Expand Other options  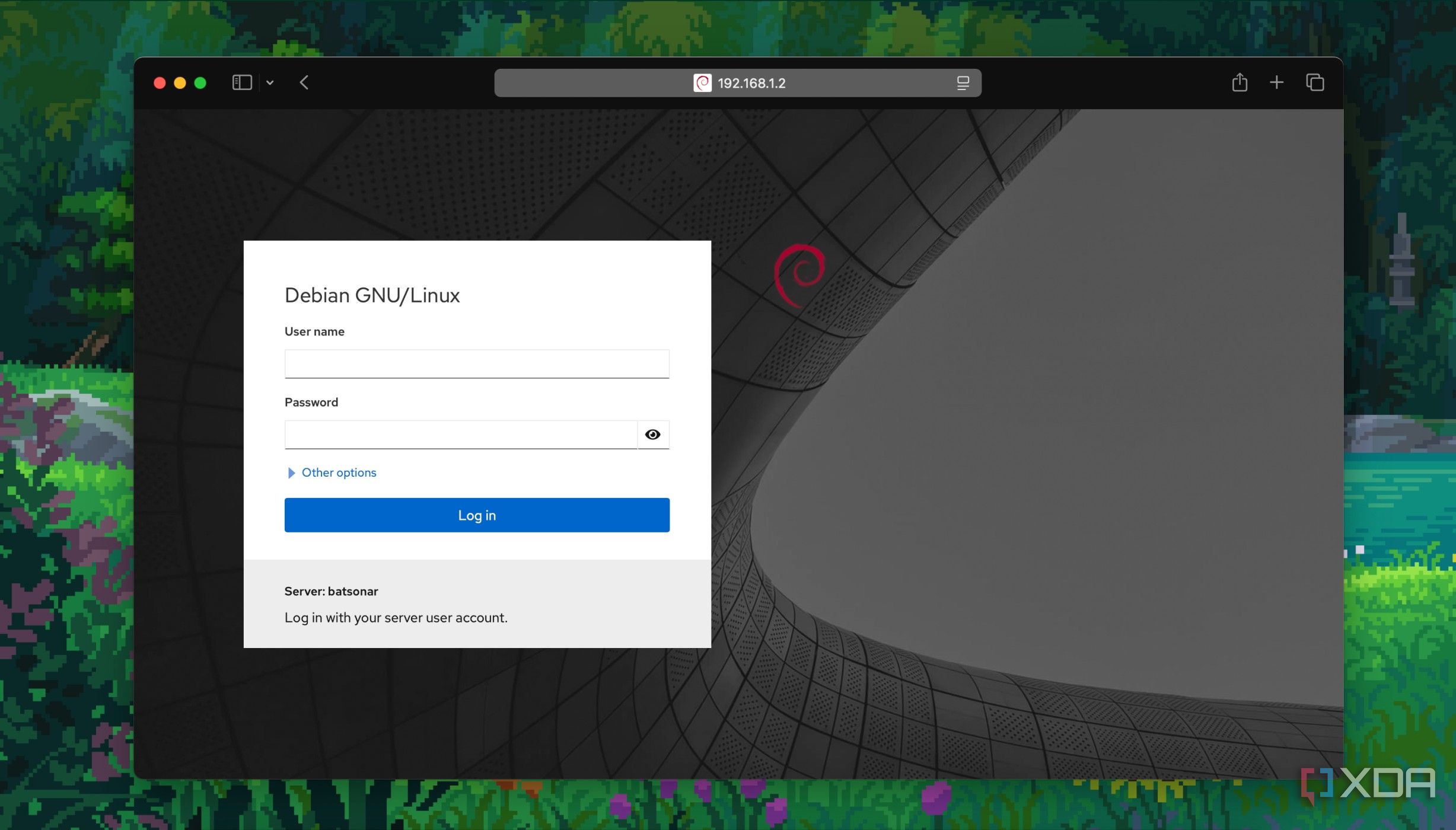[332, 473]
